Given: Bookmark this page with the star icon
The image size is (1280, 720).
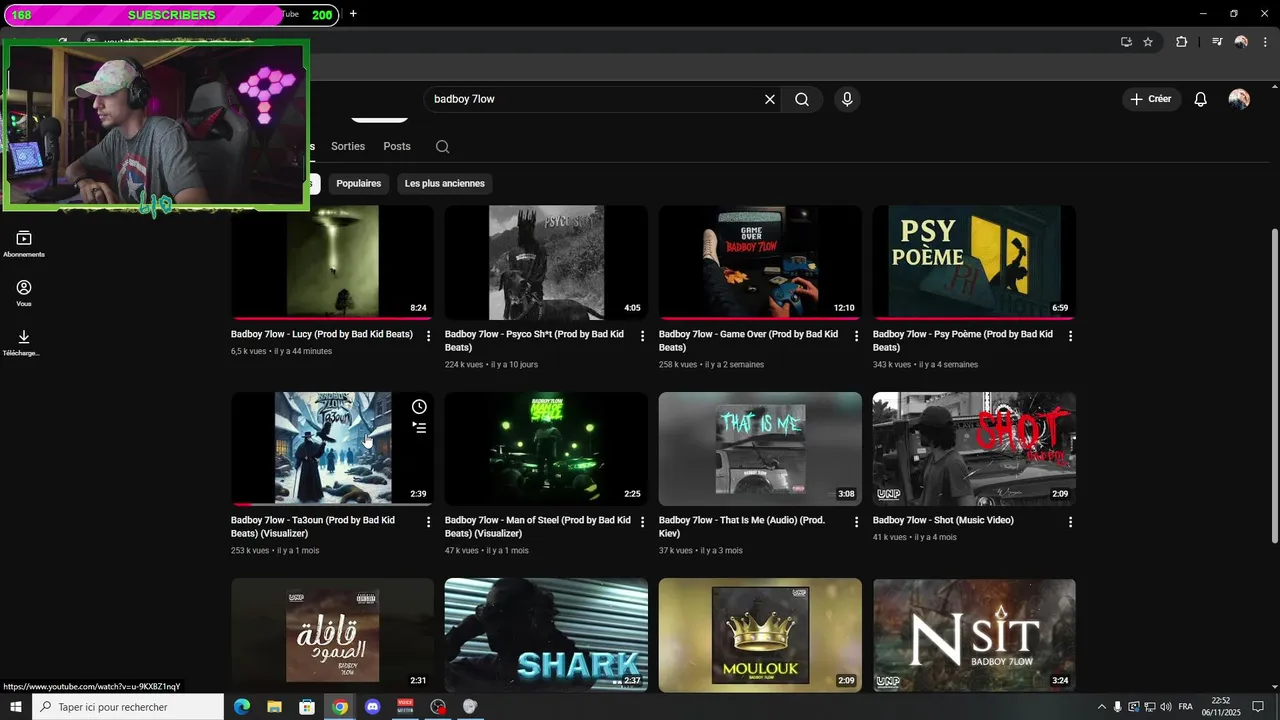Looking at the screenshot, I should (x=1148, y=42).
